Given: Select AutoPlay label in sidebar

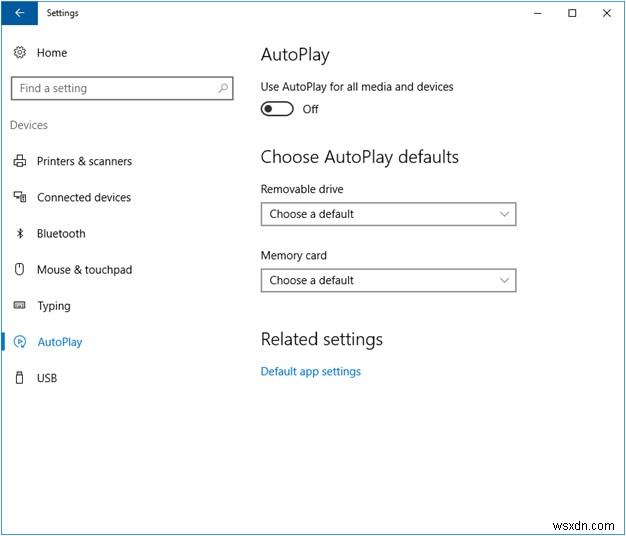Looking at the screenshot, I should 60,342.
